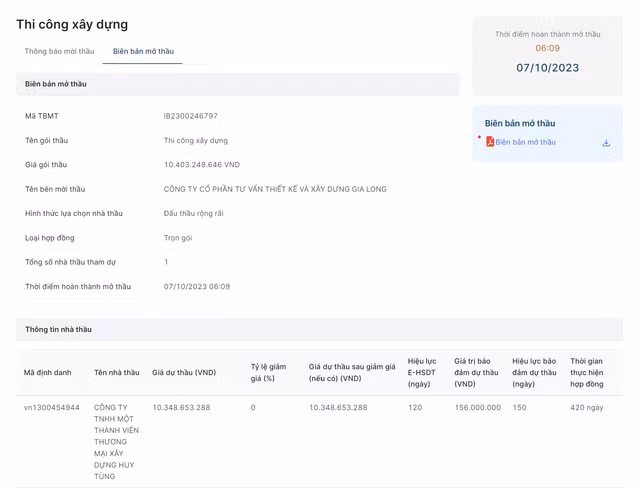Click the TBMT code IB2300246797
640x488 pixels.
[x=190, y=116]
